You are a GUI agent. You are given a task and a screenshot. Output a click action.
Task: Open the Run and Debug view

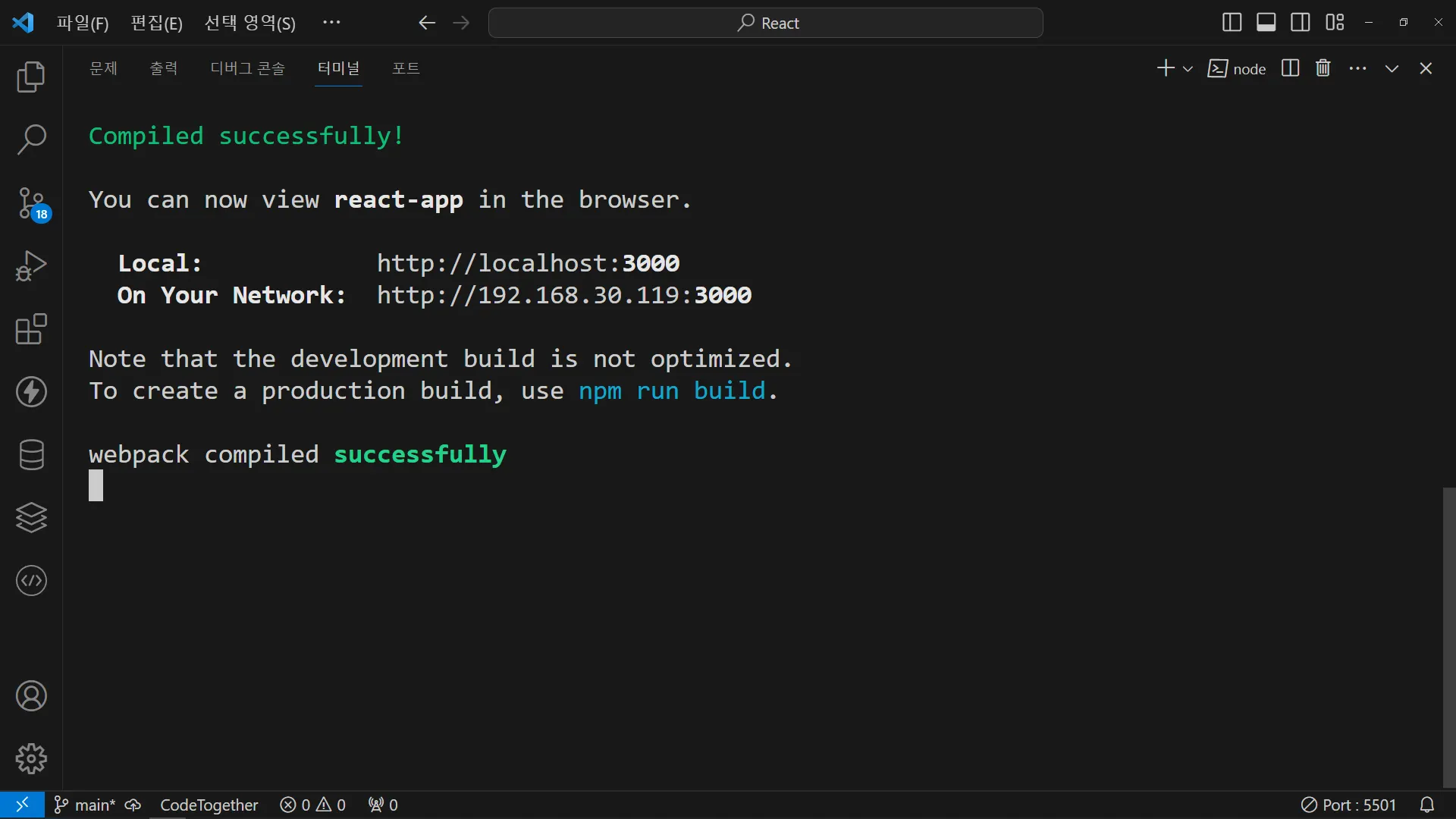[x=31, y=266]
